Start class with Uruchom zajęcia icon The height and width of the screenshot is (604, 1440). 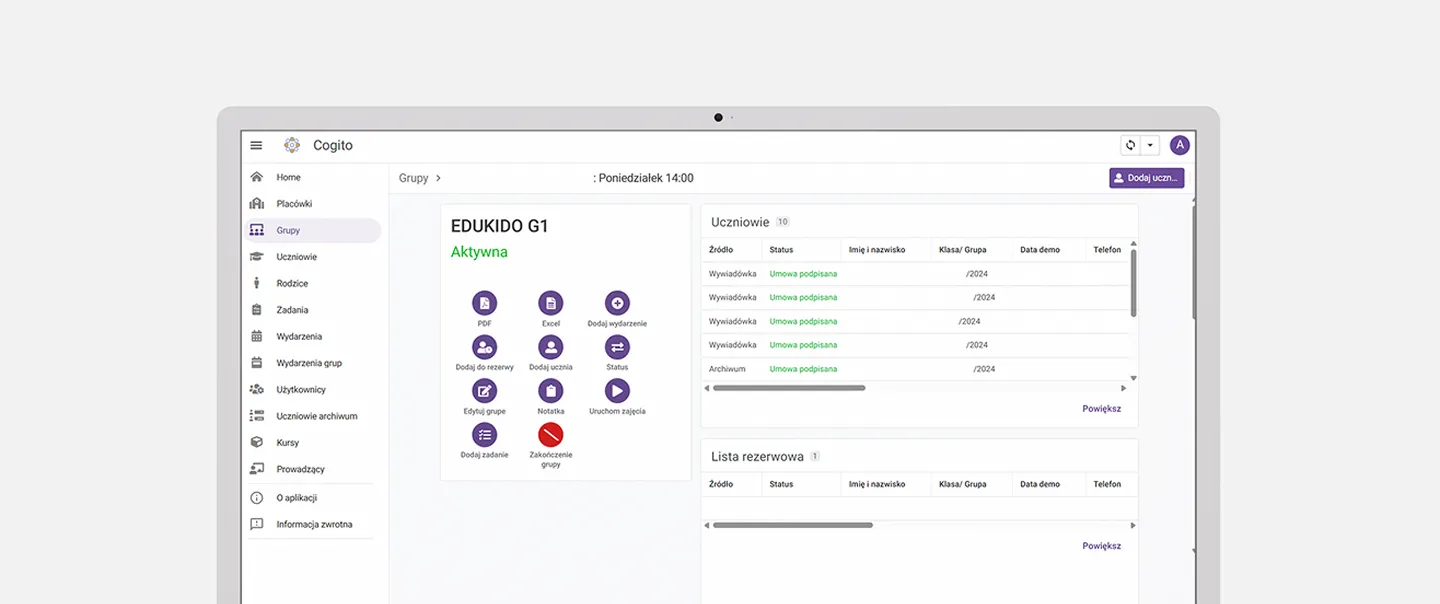coord(617,391)
